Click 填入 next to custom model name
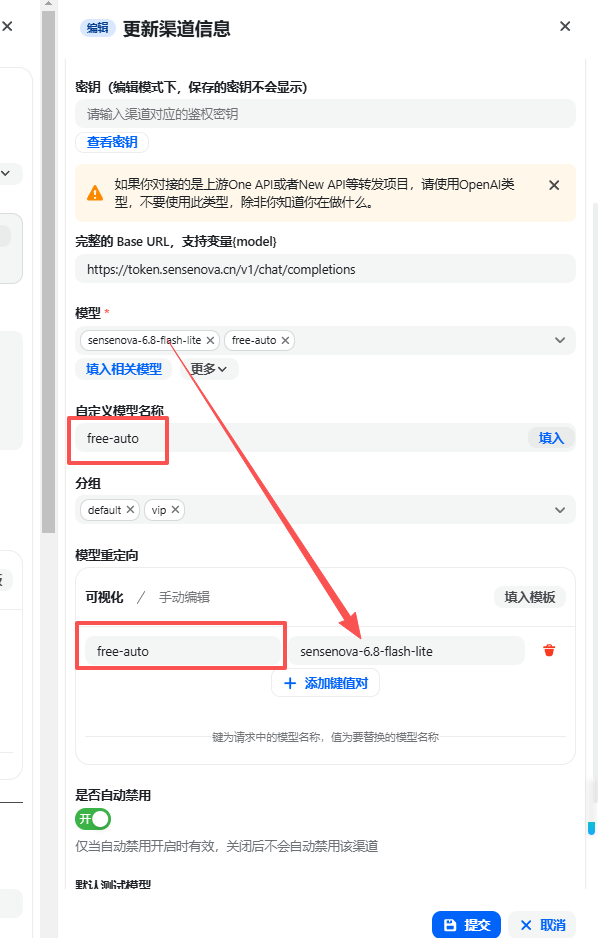Image resolution: width=598 pixels, height=938 pixels. tap(551, 438)
